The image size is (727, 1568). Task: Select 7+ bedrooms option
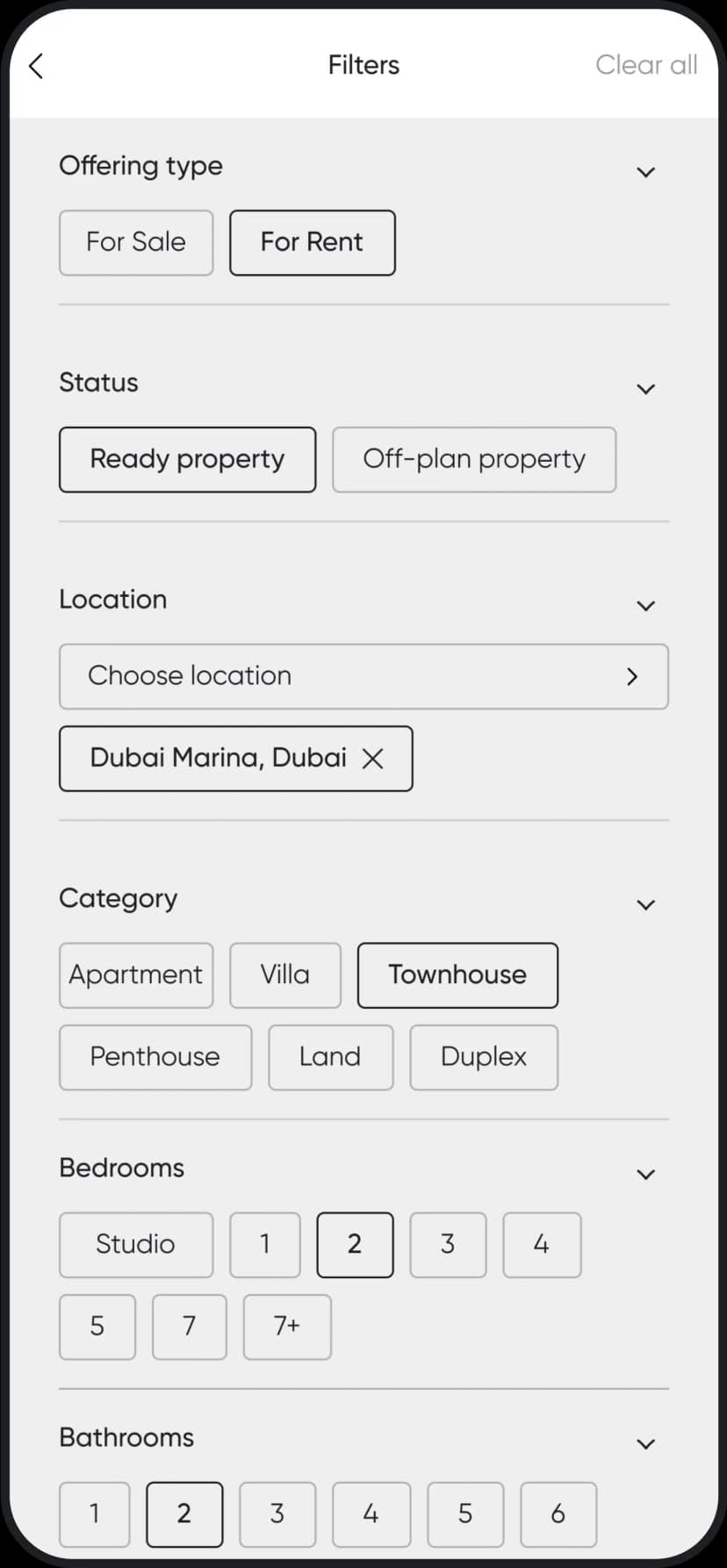tap(287, 1327)
